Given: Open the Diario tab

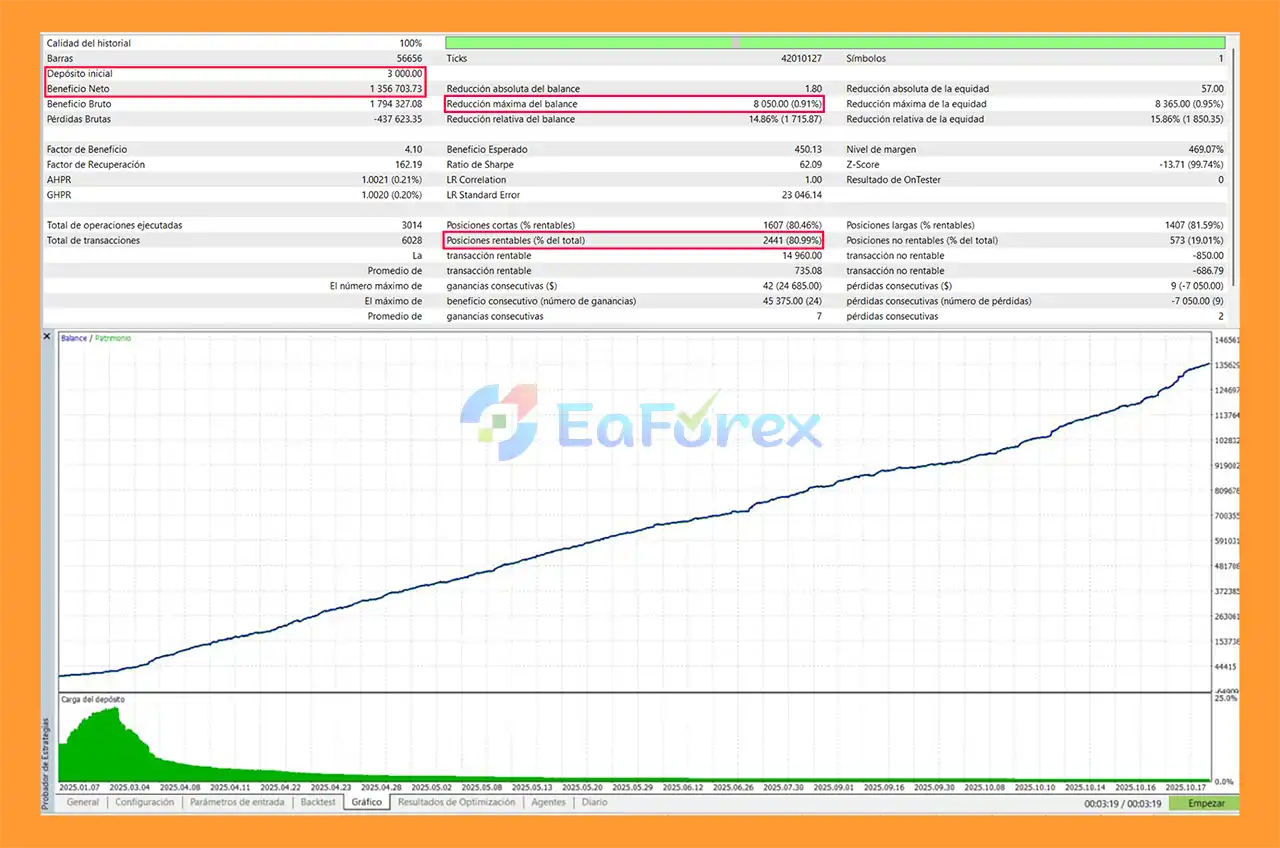Looking at the screenshot, I should 594,802.
